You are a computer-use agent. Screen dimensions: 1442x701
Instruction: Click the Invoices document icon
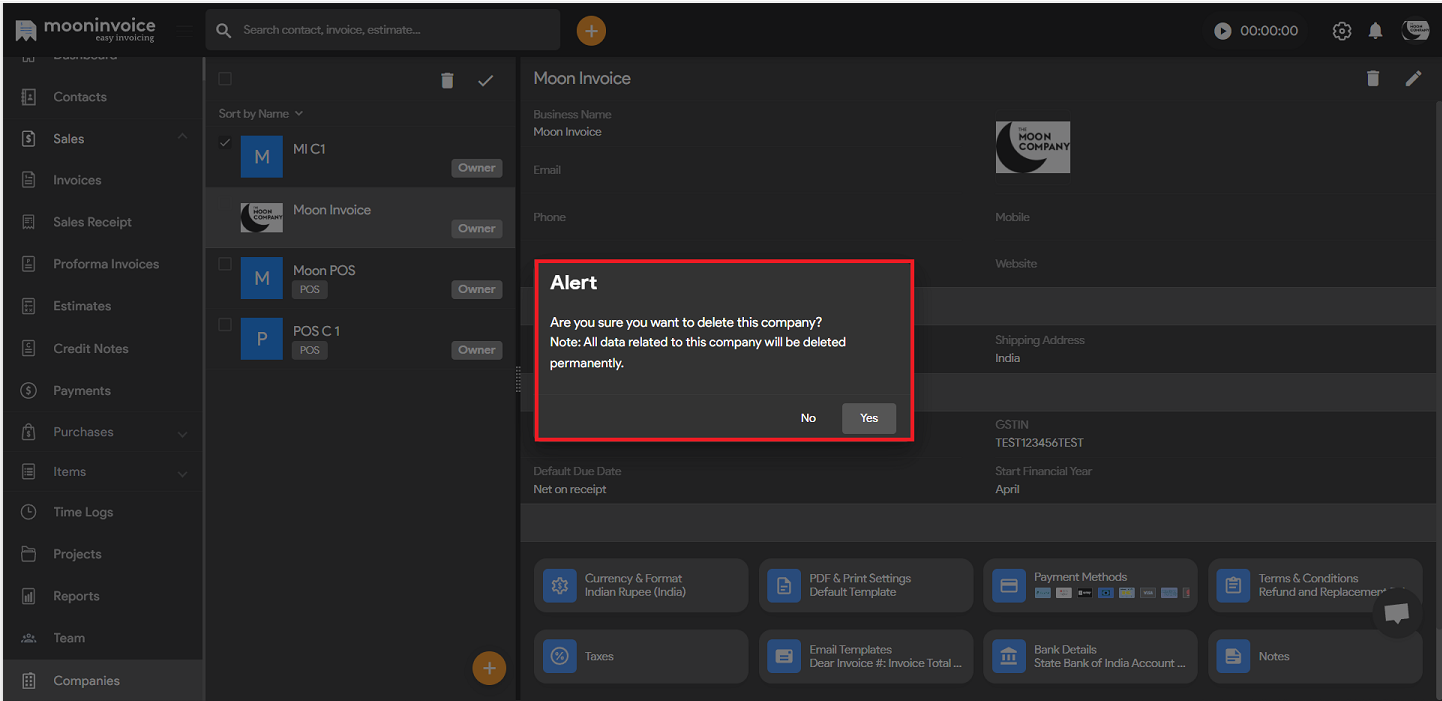[29, 180]
